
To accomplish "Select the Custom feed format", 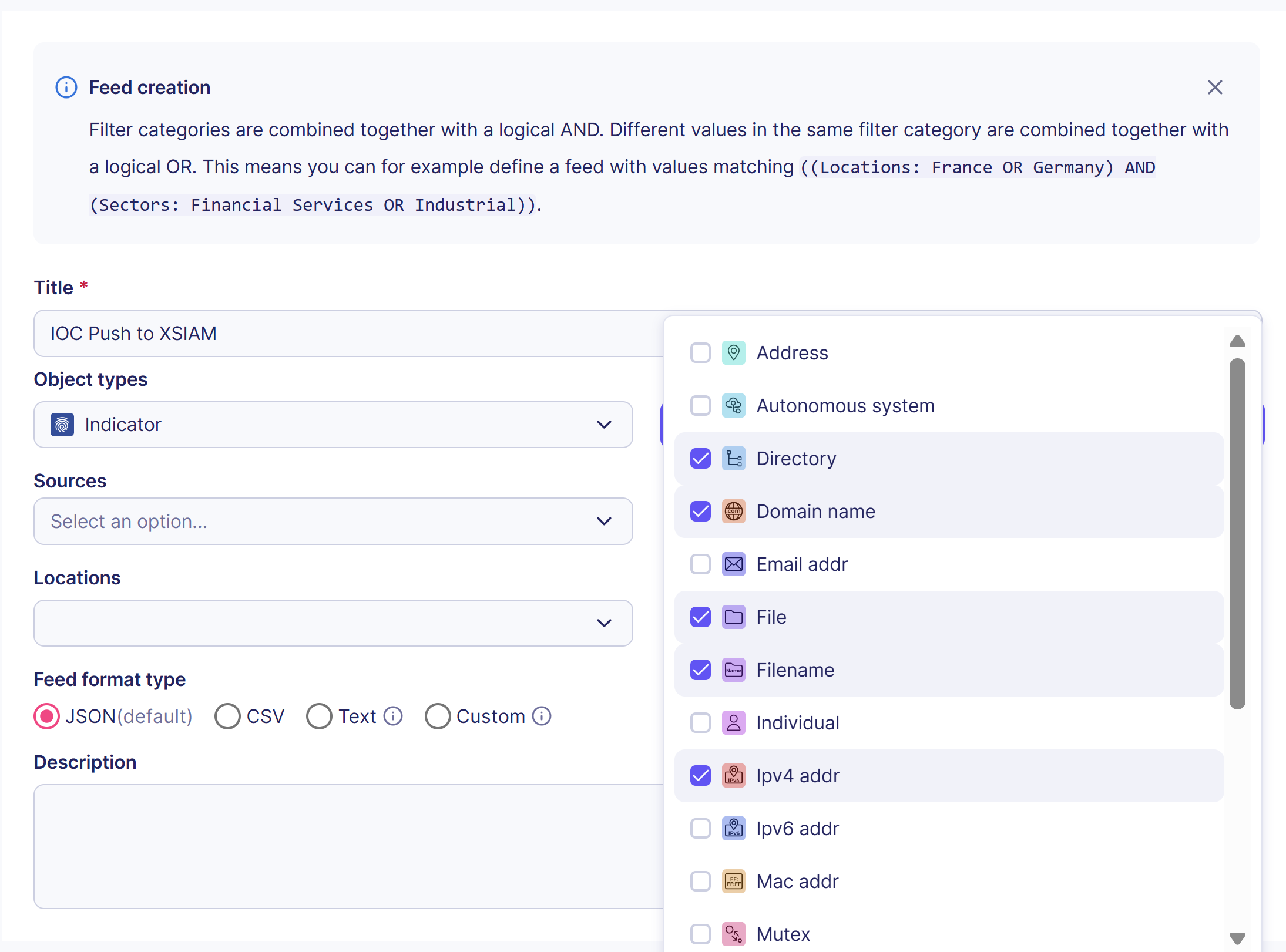I will coord(437,716).
